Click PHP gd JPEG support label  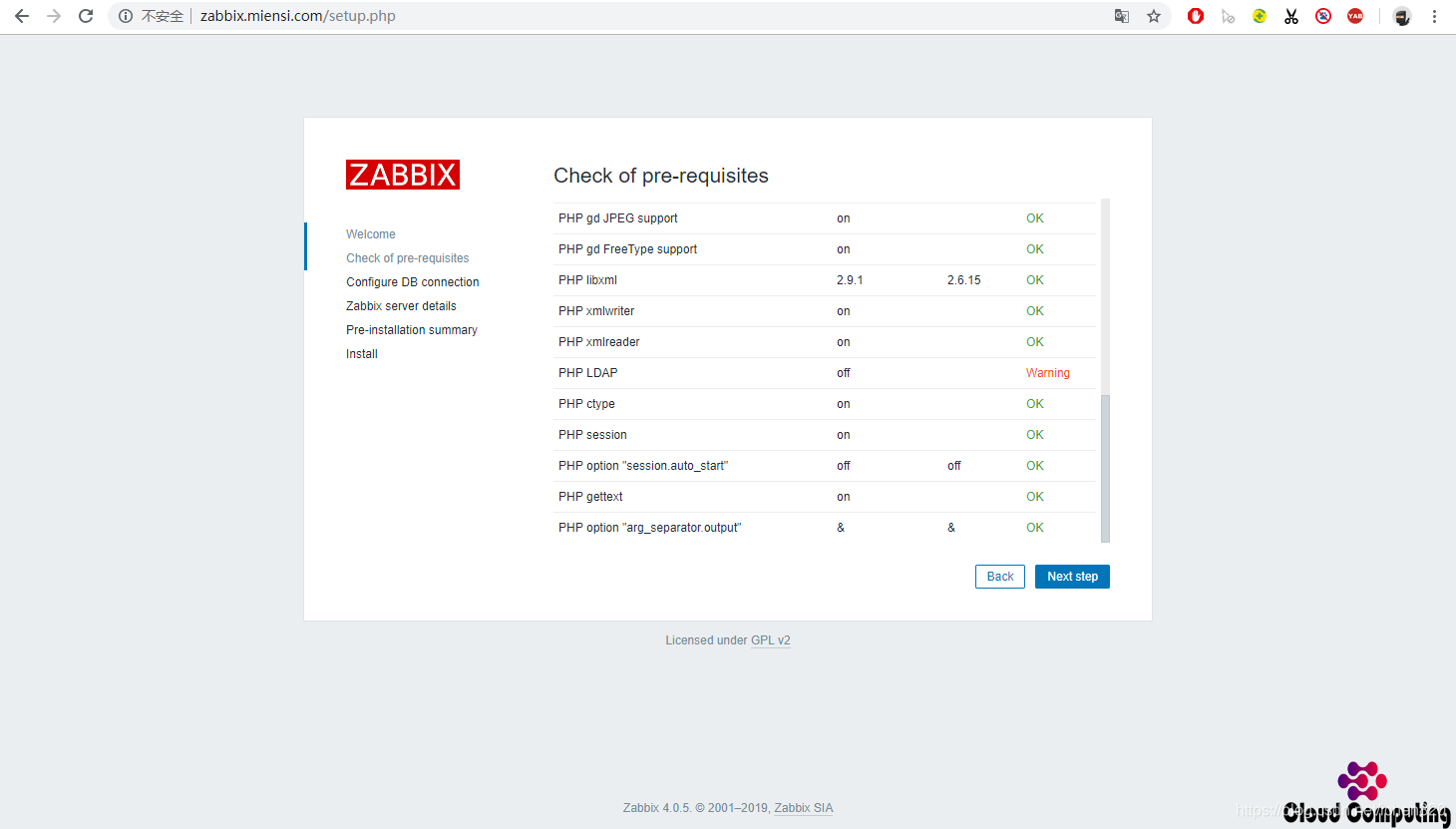(618, 218)
